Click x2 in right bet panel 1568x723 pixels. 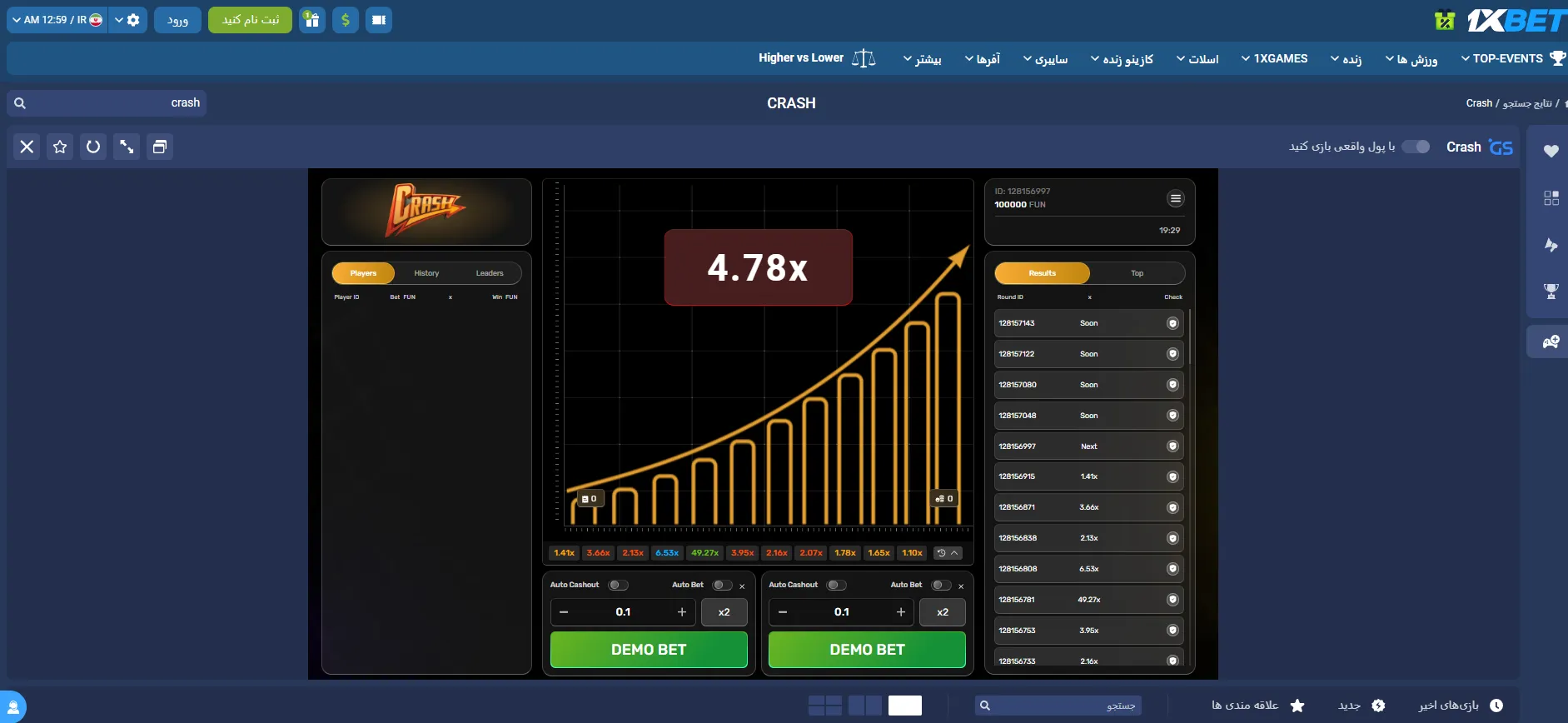click(x=943, y=612)
